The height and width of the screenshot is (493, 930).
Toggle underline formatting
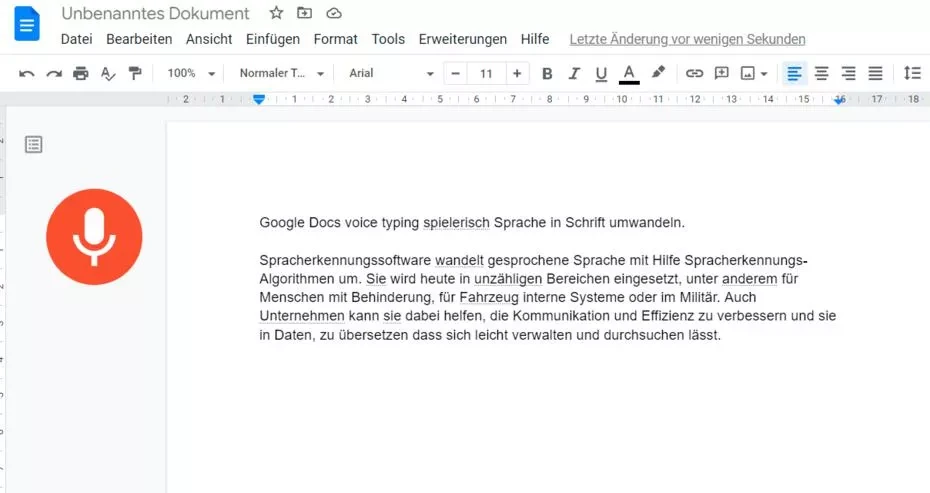tap(601, 74)
